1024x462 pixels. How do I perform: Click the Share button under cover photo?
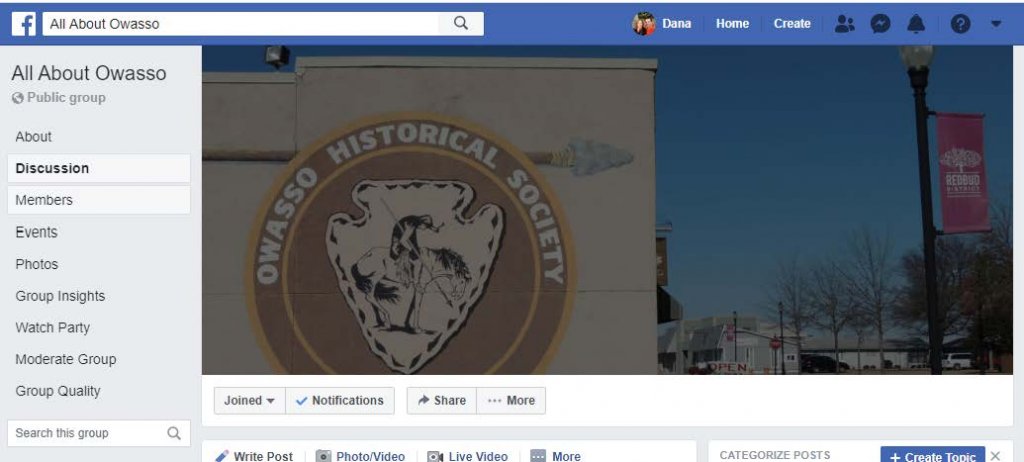click(x=441, y=401)
